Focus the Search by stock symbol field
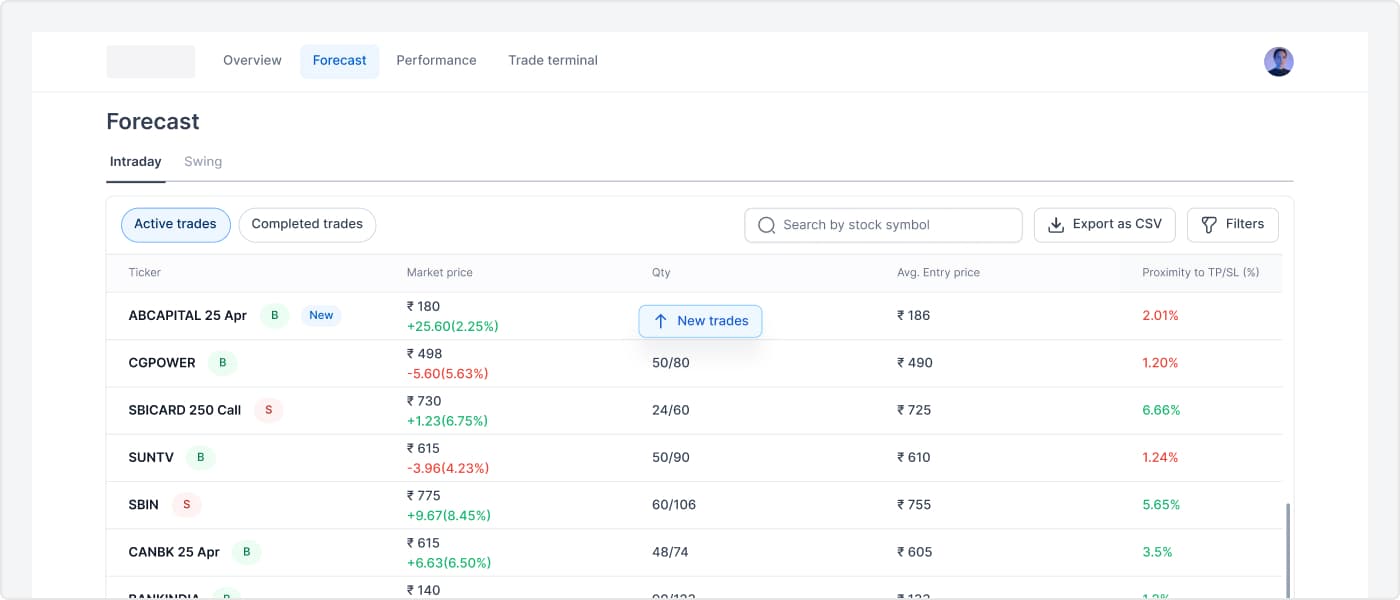 883,225
